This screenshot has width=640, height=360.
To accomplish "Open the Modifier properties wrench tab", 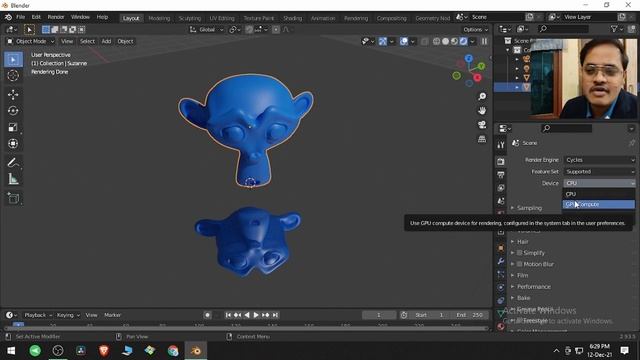I will pos(501,261).
